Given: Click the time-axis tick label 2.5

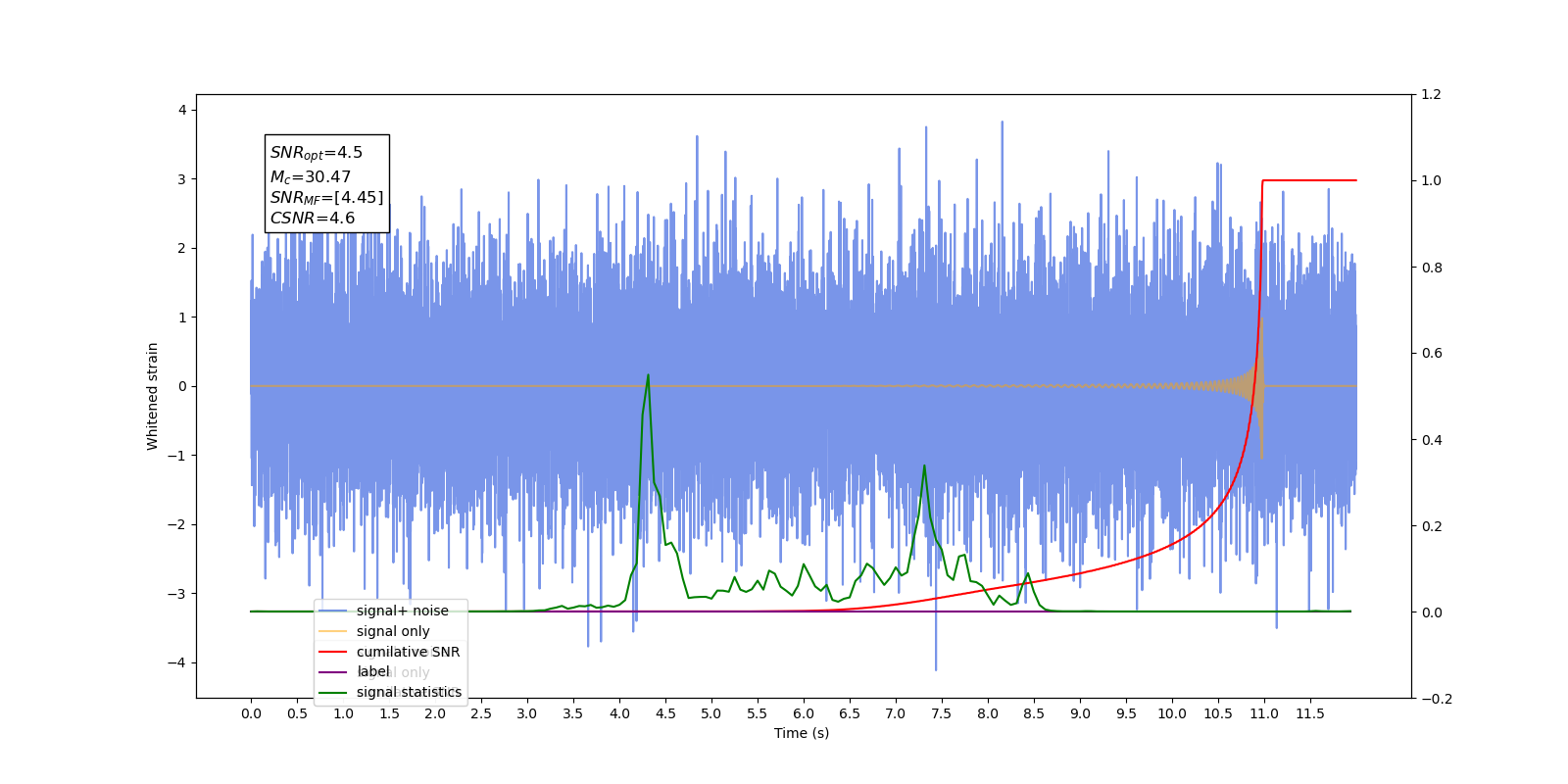Looking at the screenshot, I should [481, 713].
